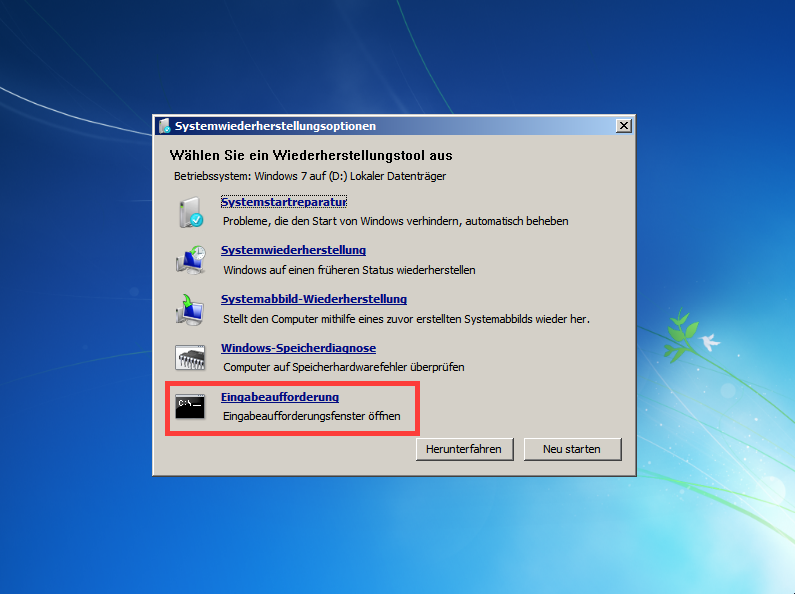795x594 pixels.
Task: Click the memory chip Speicherdiagnose icon
Action: pos(190,357)
